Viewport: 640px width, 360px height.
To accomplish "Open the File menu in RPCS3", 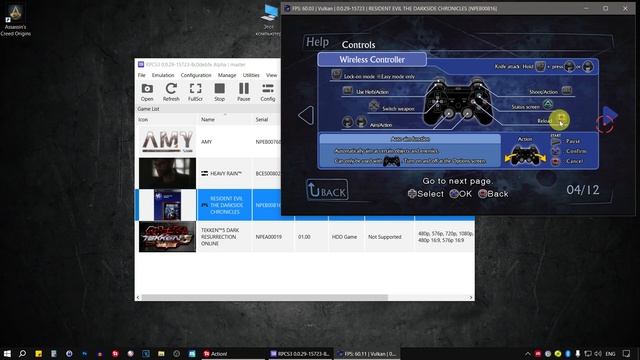I will [x=142, y=75].
